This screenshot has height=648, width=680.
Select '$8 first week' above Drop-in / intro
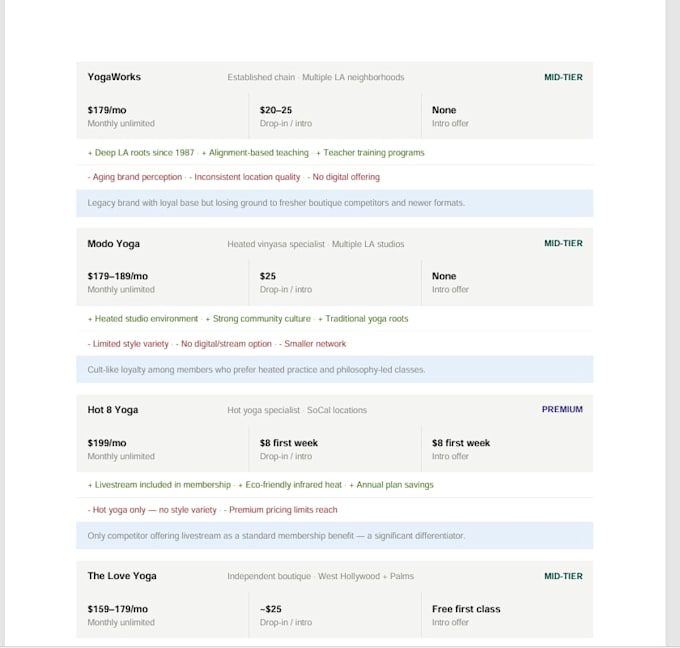289,443
